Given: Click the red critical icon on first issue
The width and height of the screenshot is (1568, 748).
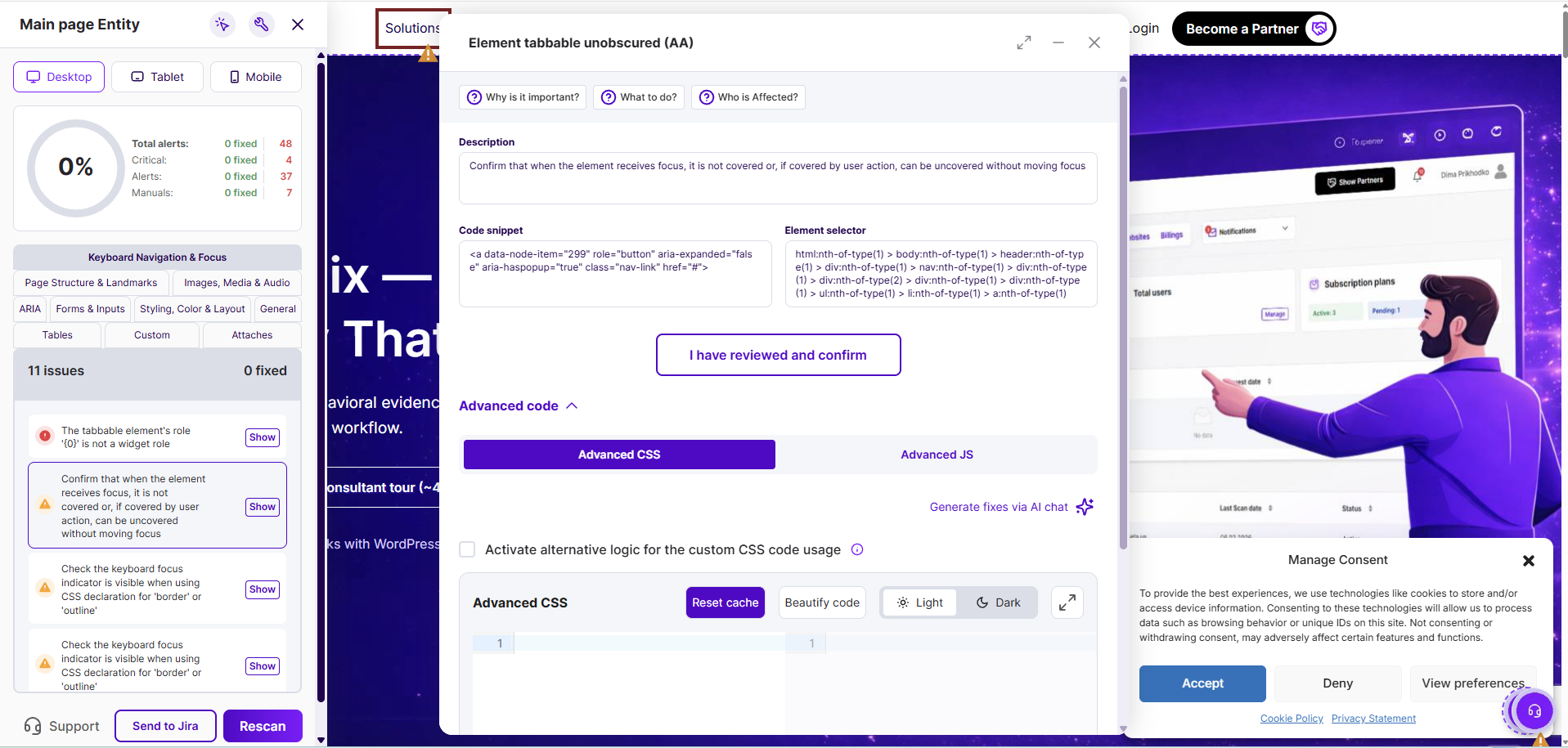Looking at the screenshot, I should tap(45, 437).
